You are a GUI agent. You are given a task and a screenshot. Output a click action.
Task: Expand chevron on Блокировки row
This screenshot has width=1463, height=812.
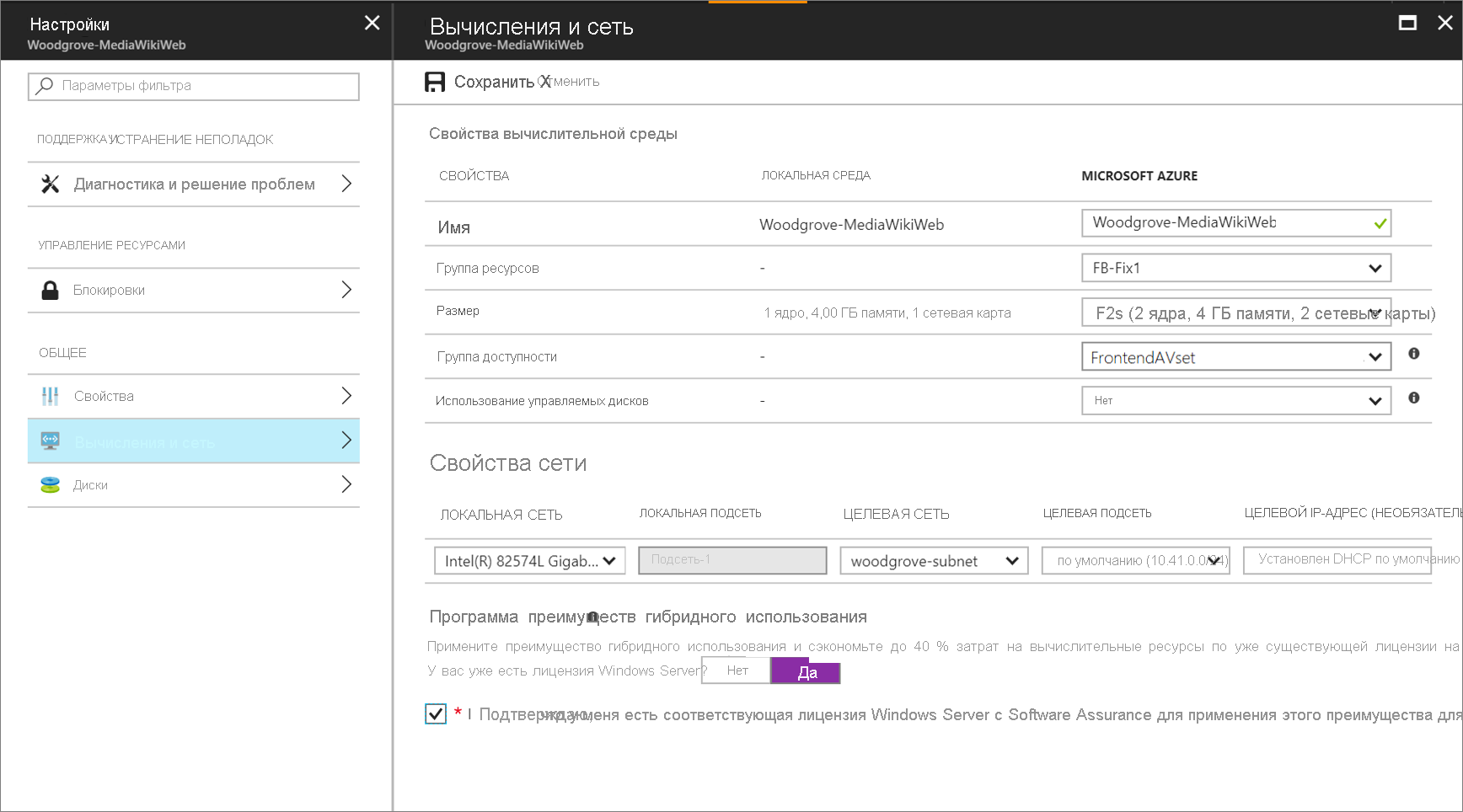346,290
